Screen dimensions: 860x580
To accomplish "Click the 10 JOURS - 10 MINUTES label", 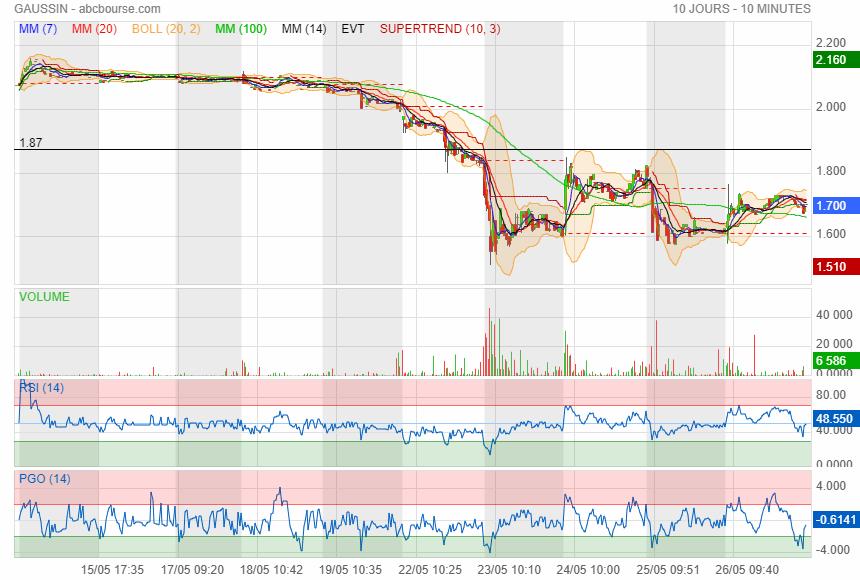I will pyautogui.click(x=742, y=9).
